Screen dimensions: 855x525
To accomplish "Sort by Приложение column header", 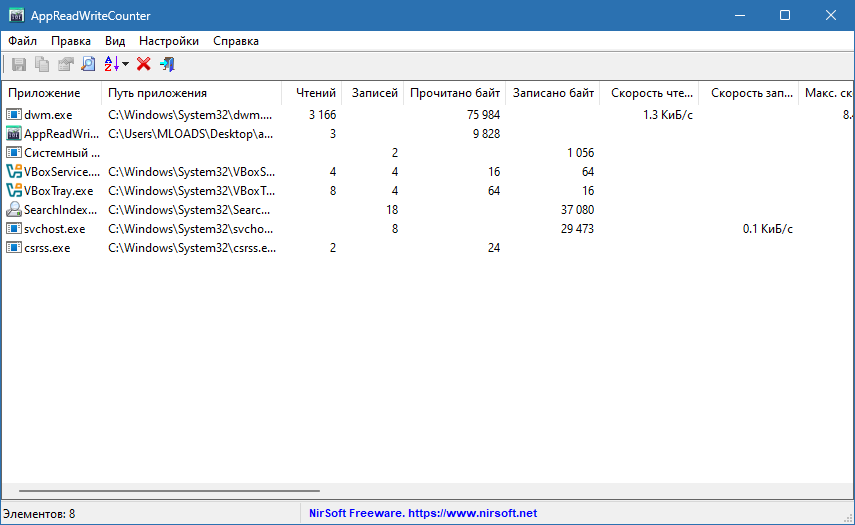I will [x=44, y=93].
